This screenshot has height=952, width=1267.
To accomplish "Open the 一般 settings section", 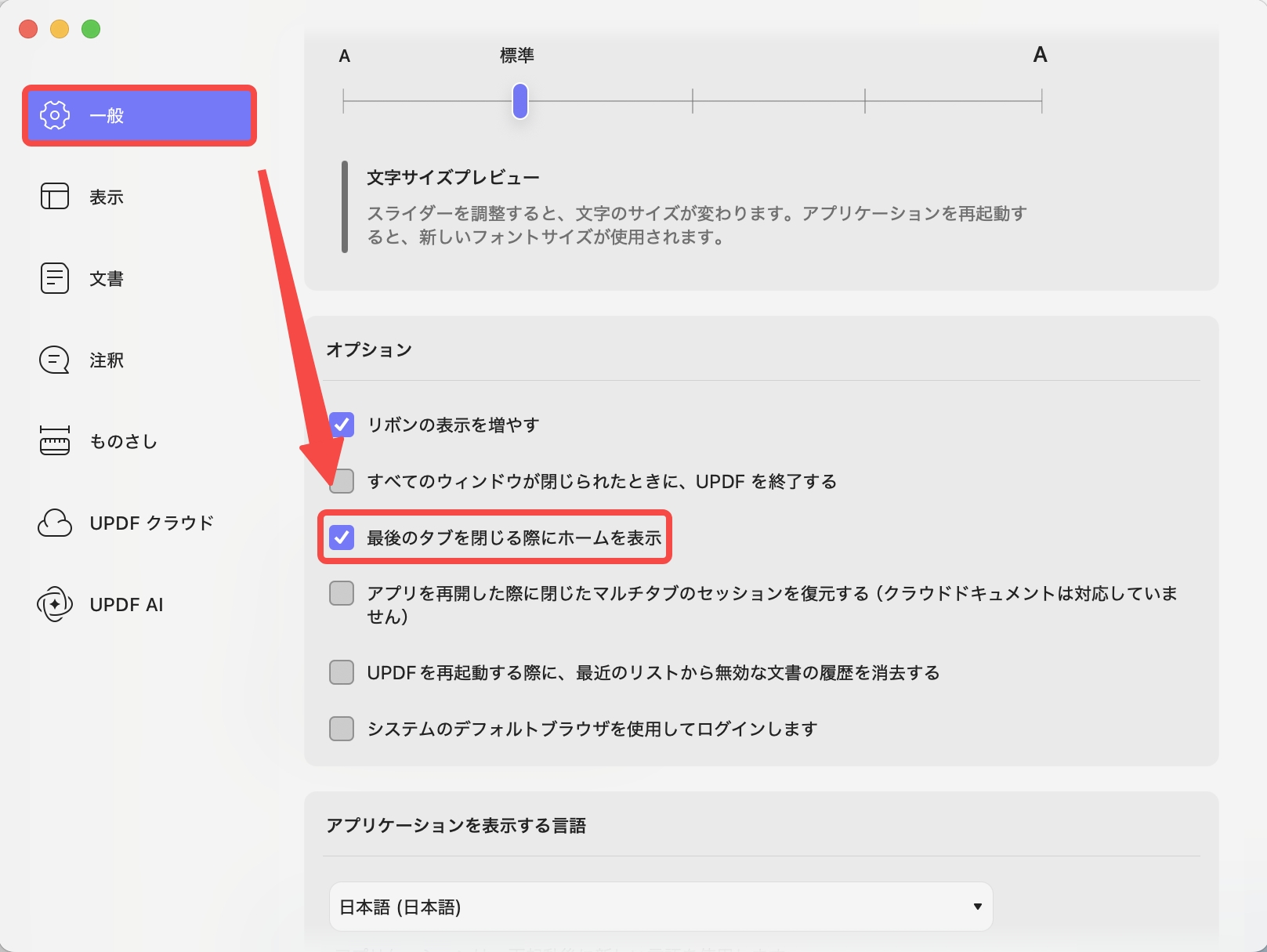I will (139, 115).
